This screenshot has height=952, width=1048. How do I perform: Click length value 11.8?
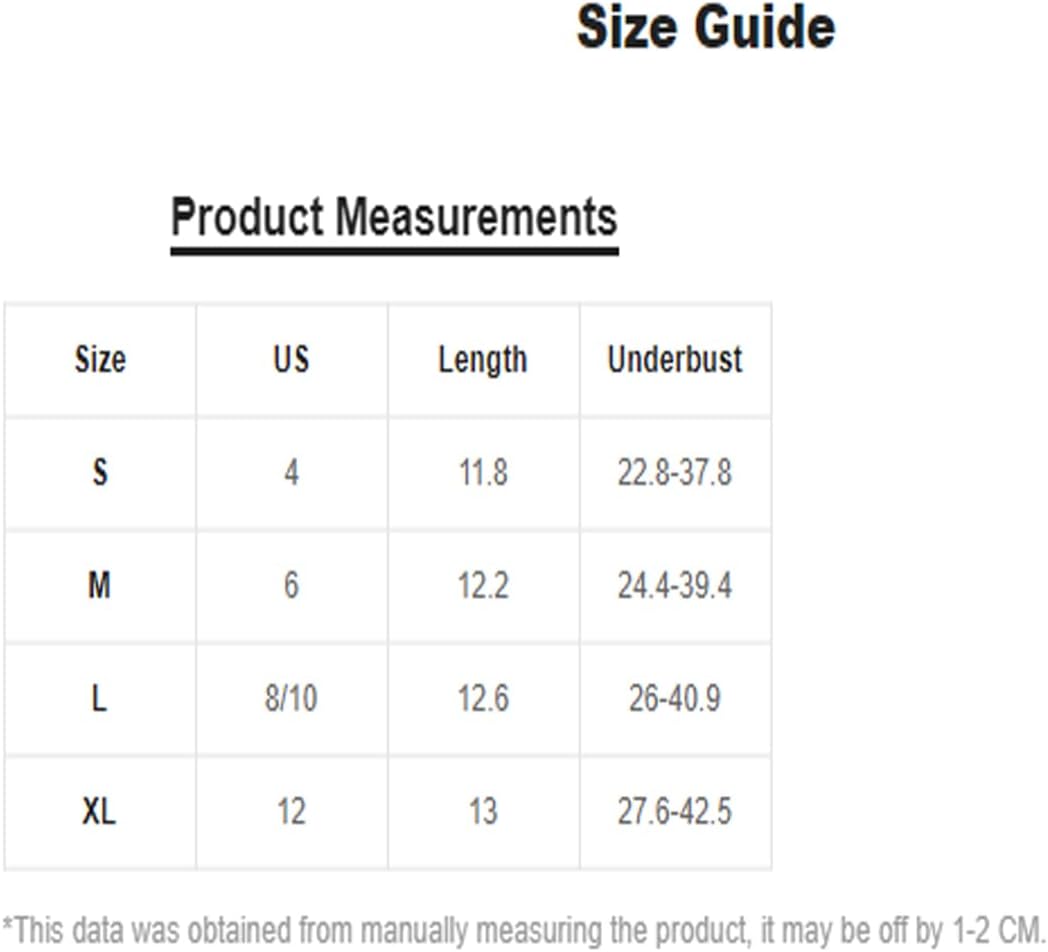483,473
